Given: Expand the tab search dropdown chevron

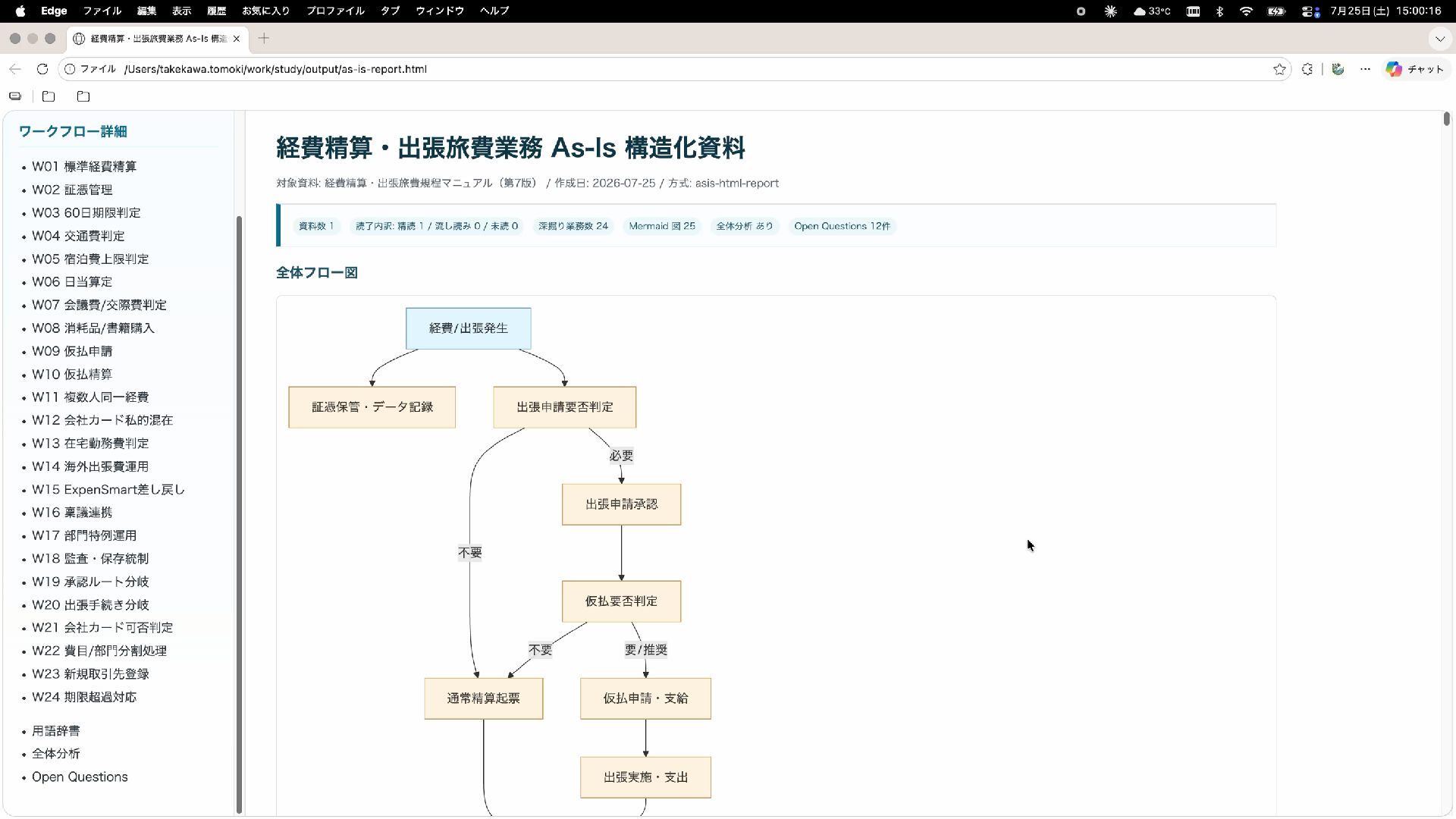Looking at the screenshot, I should click(1439, 39).
